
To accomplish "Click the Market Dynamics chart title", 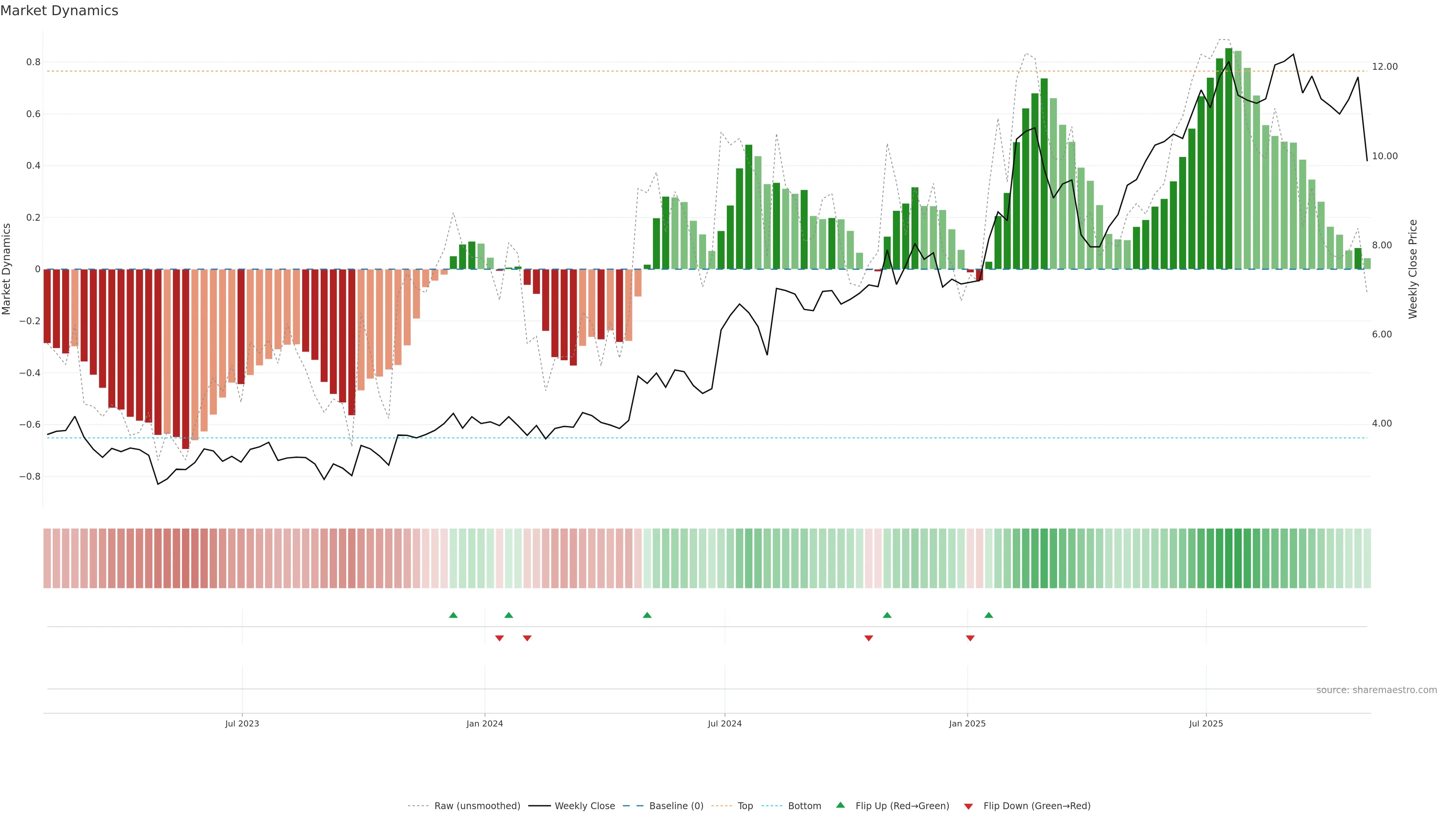I will tap(60, 11).
